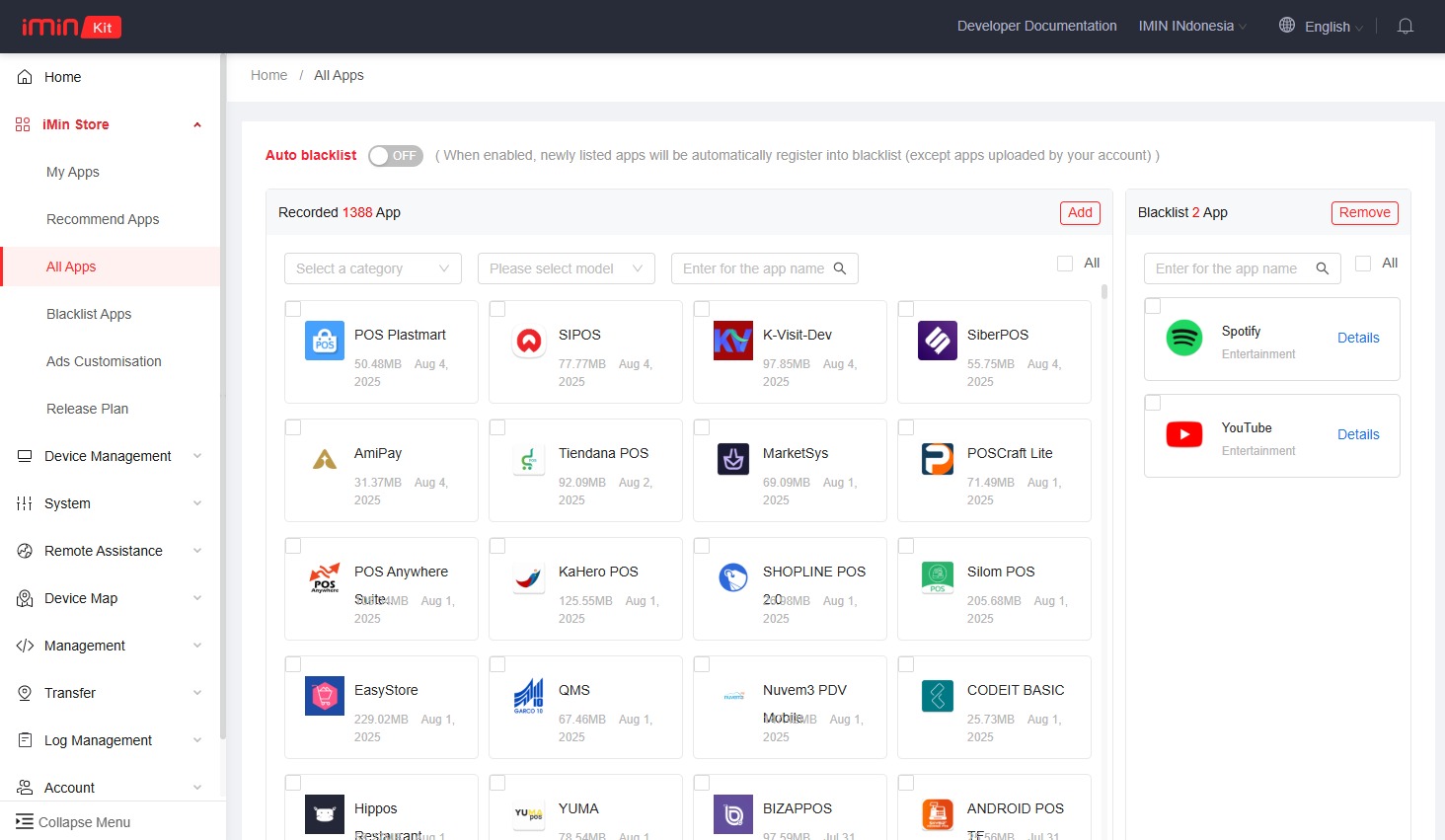Click the SIPOS app icon
Viewport: 1445px width, 840px height.
[528, 341]
